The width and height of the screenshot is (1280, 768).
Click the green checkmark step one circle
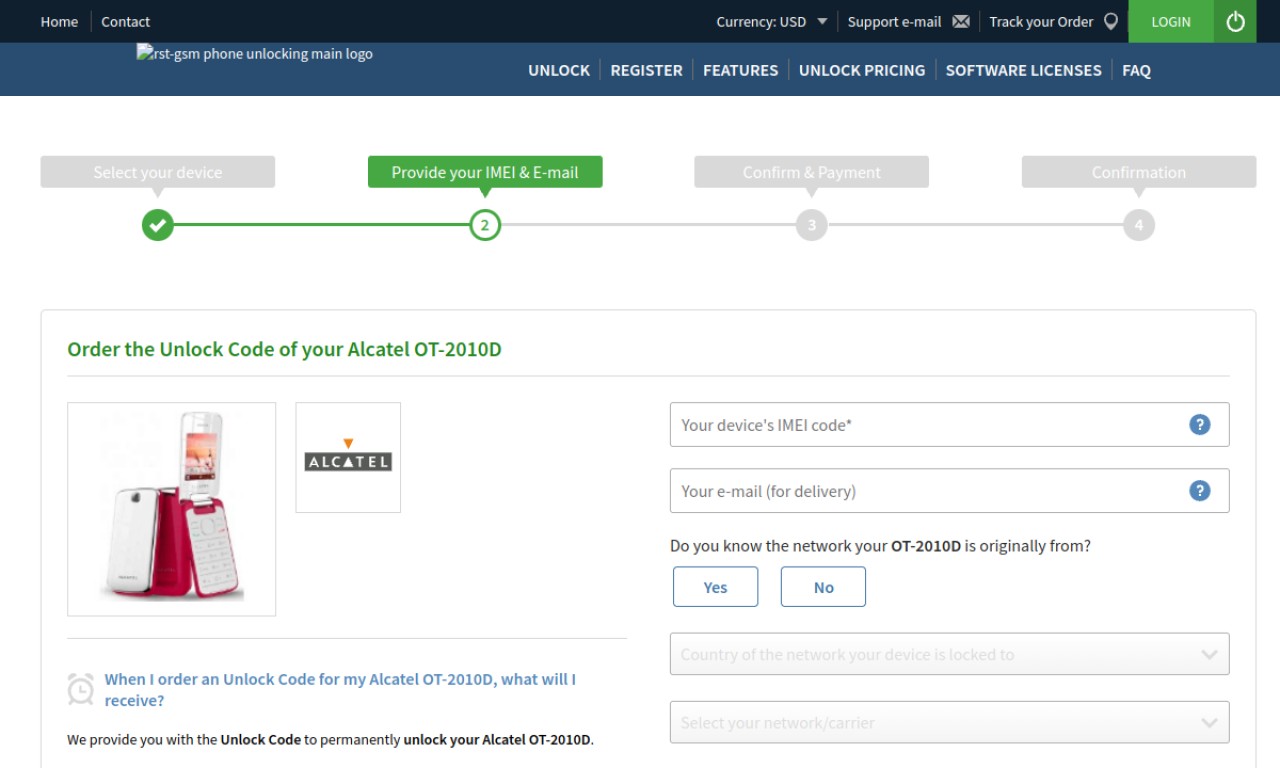pyautogui.click(x=158, y=225)
